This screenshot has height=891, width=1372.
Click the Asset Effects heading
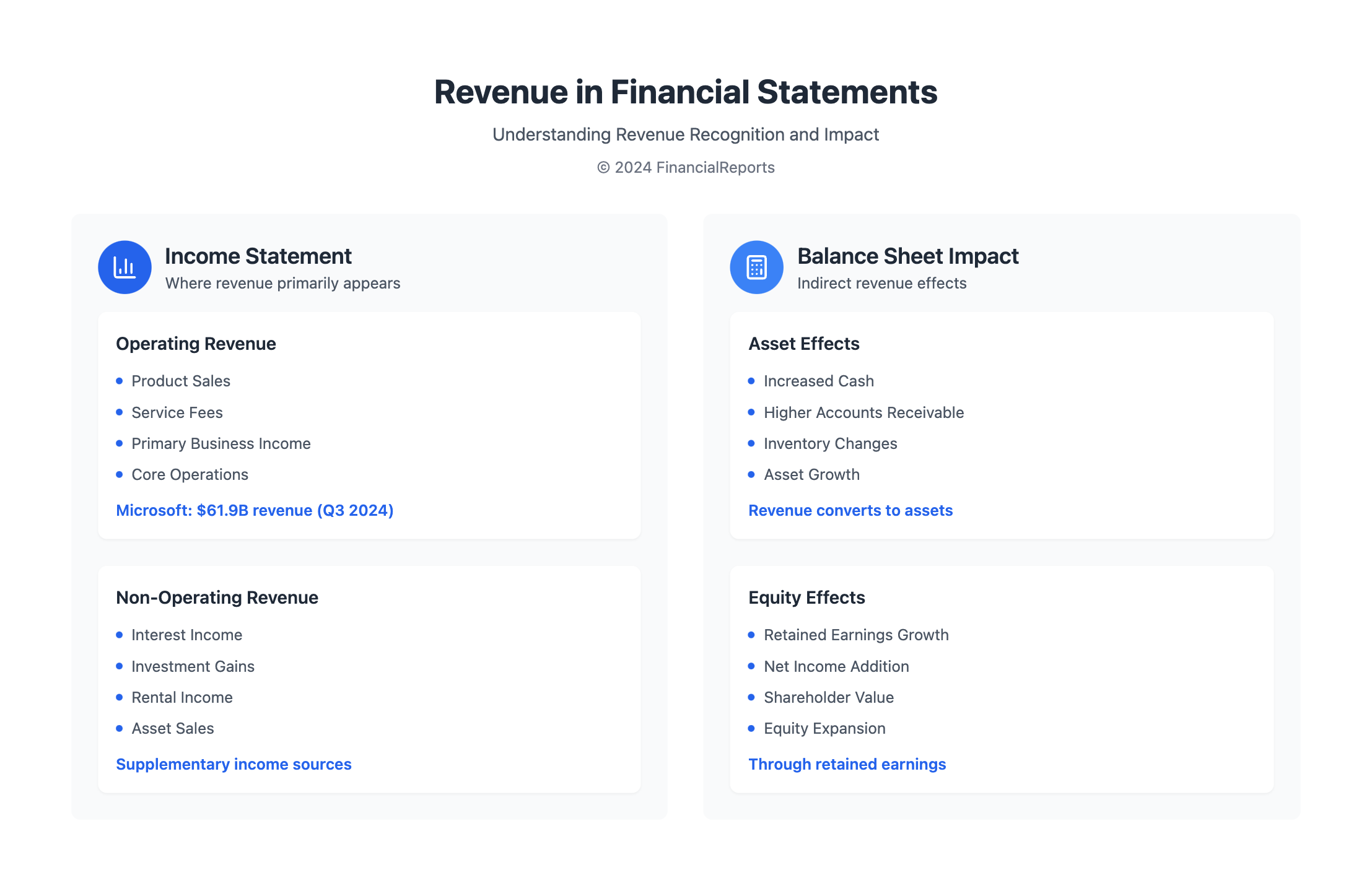(x=803, y=344)
